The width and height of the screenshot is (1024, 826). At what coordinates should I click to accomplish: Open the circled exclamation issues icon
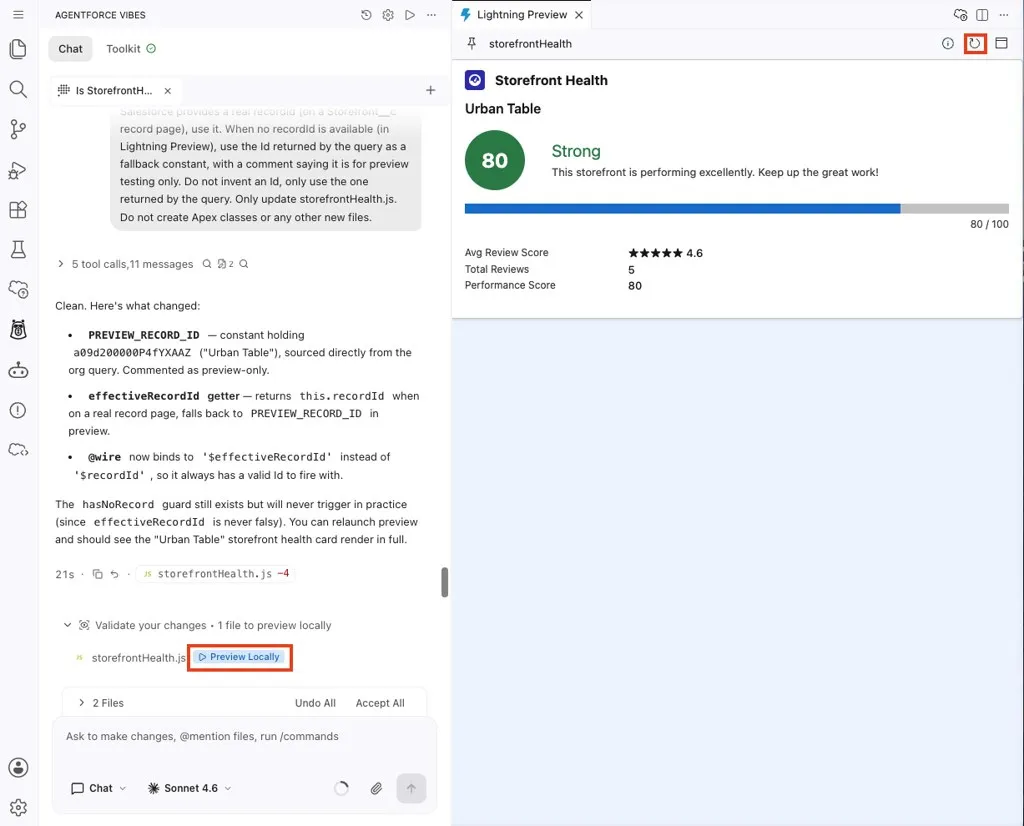[x=18, y=410]
